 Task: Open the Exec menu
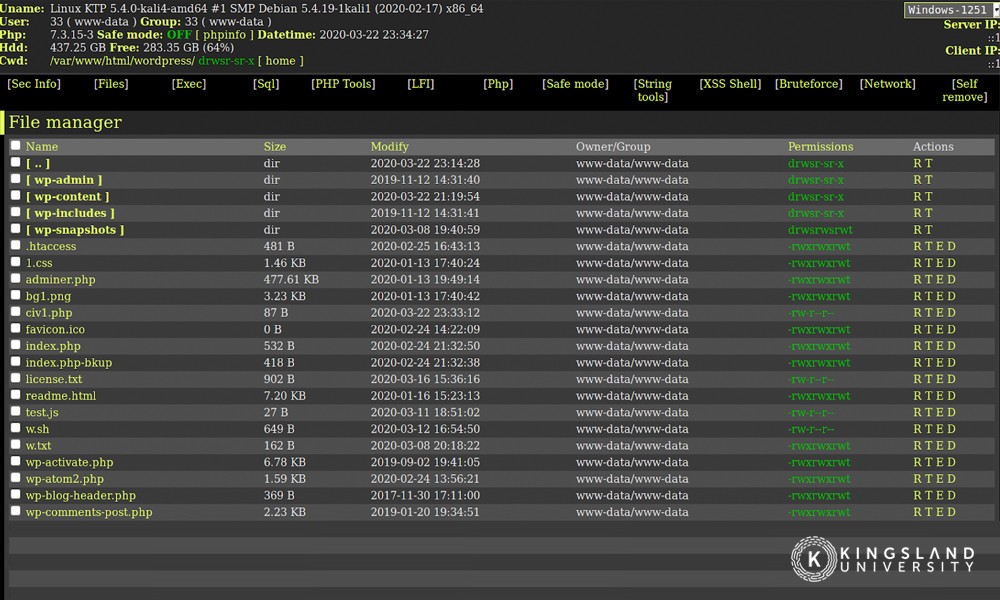pyautogui.click(x=189, y=84)
